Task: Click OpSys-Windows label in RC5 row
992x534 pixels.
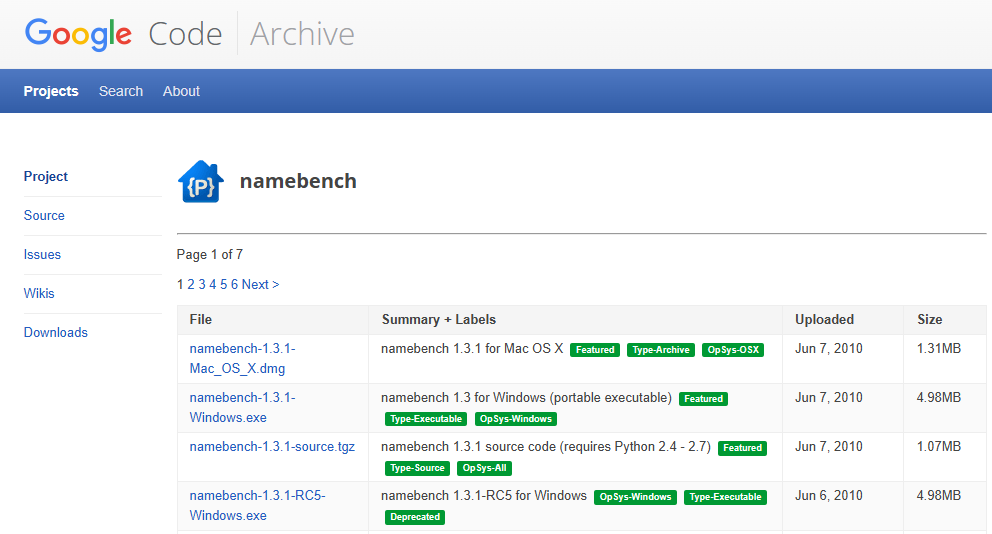Action: (635, 497)
